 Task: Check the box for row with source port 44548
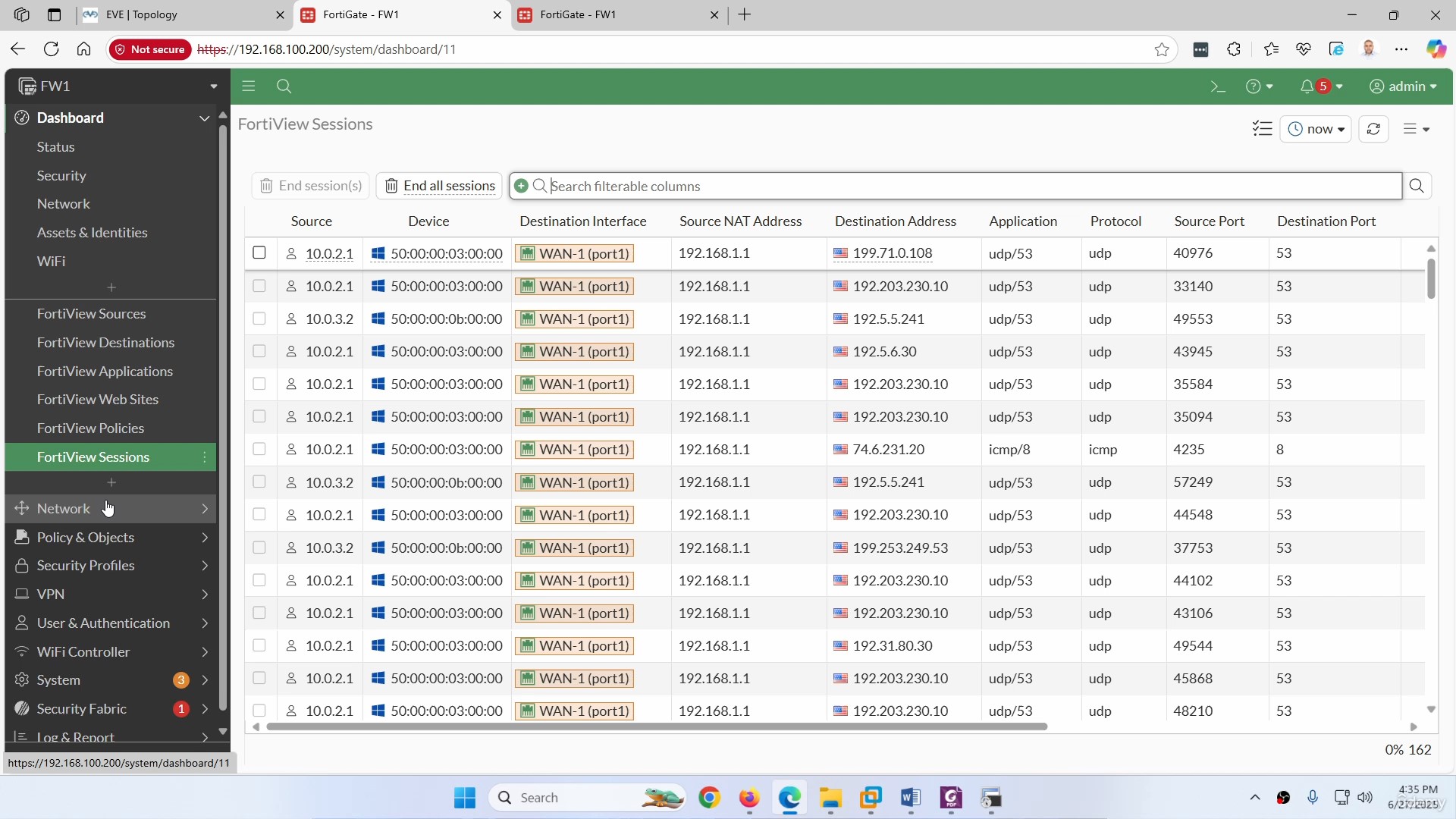[259, 514]
